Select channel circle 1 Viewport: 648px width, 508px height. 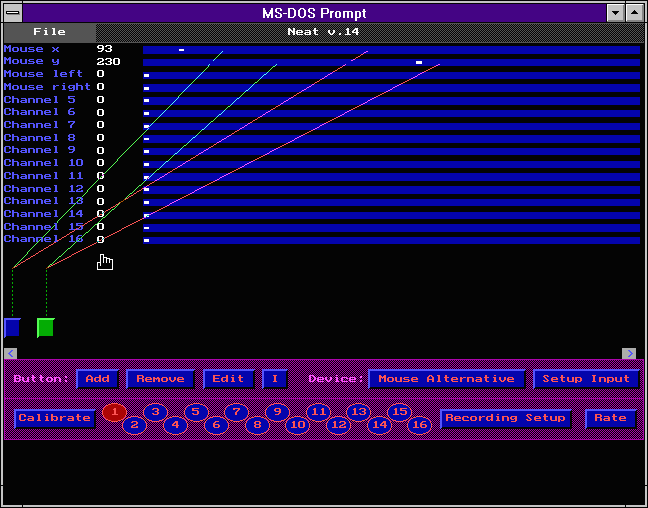(114, 412)
